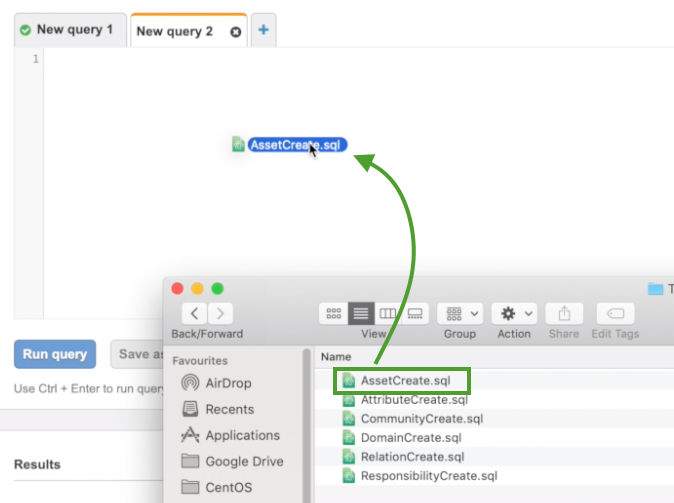Open the Group dropdown in Finder

coord(460,314)
